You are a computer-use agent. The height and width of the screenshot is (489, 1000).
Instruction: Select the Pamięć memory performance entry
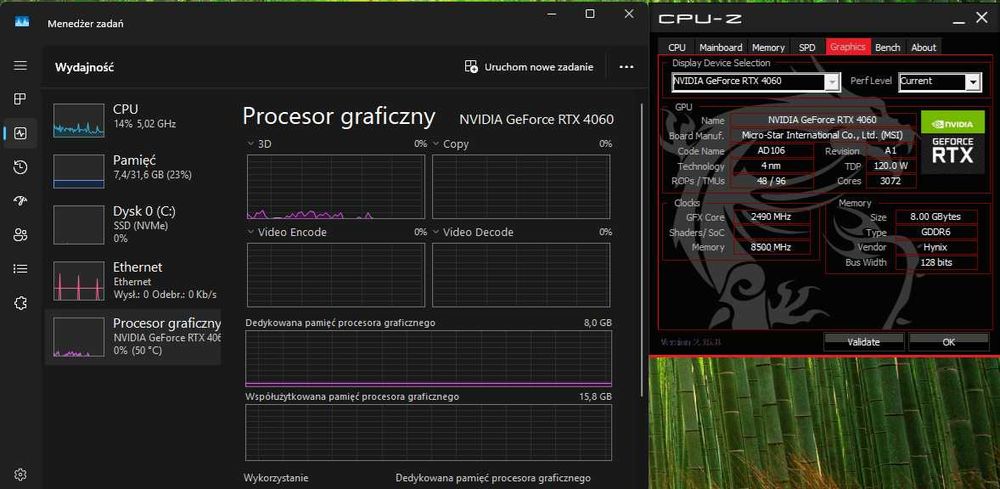pos(133,170)
